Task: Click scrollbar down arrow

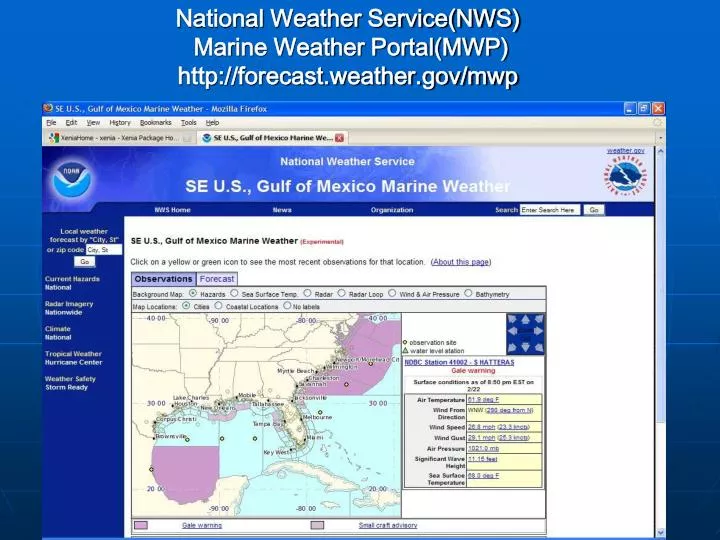Action: 660,533
